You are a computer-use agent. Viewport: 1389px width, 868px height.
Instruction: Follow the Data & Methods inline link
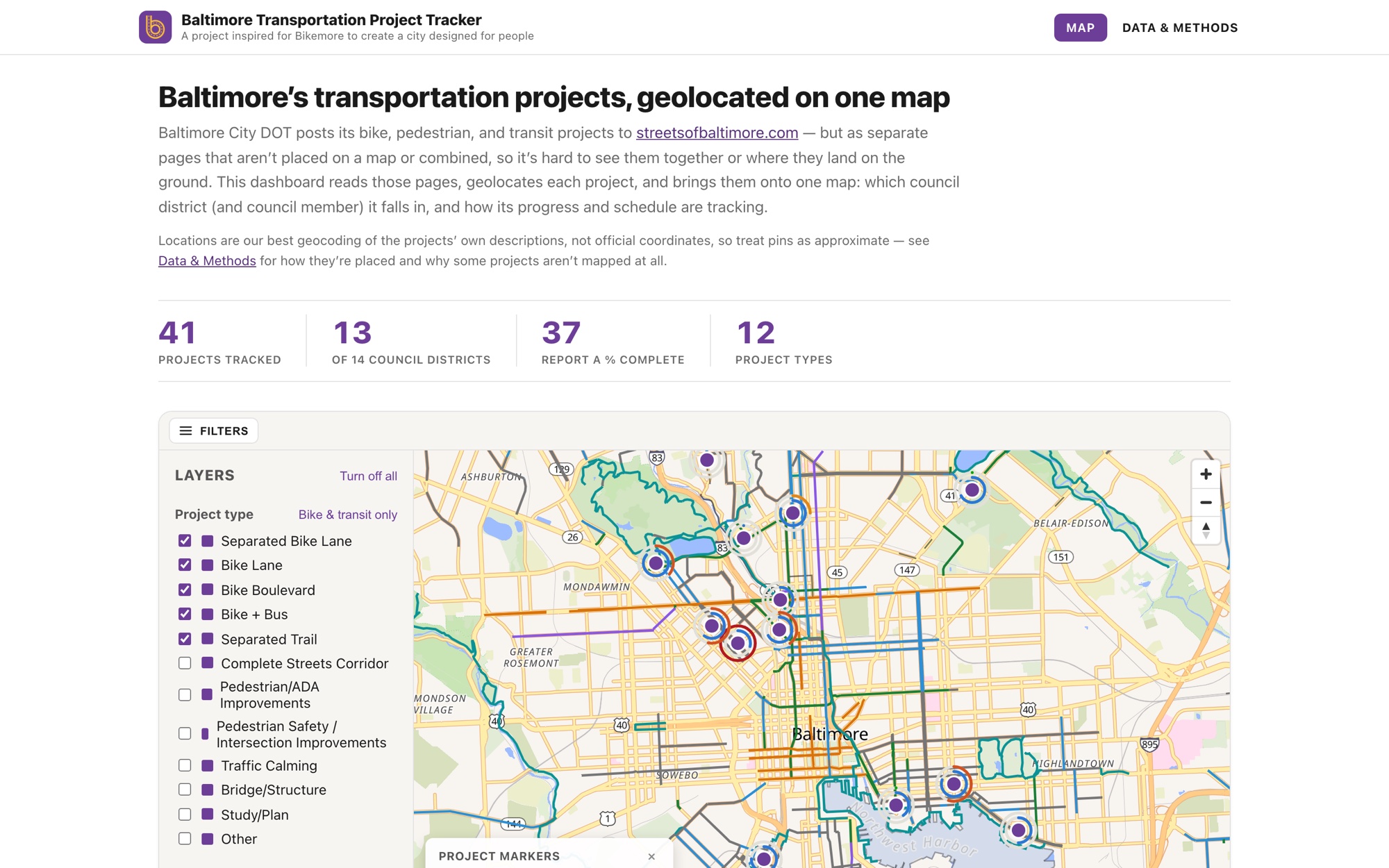point(207,260)
